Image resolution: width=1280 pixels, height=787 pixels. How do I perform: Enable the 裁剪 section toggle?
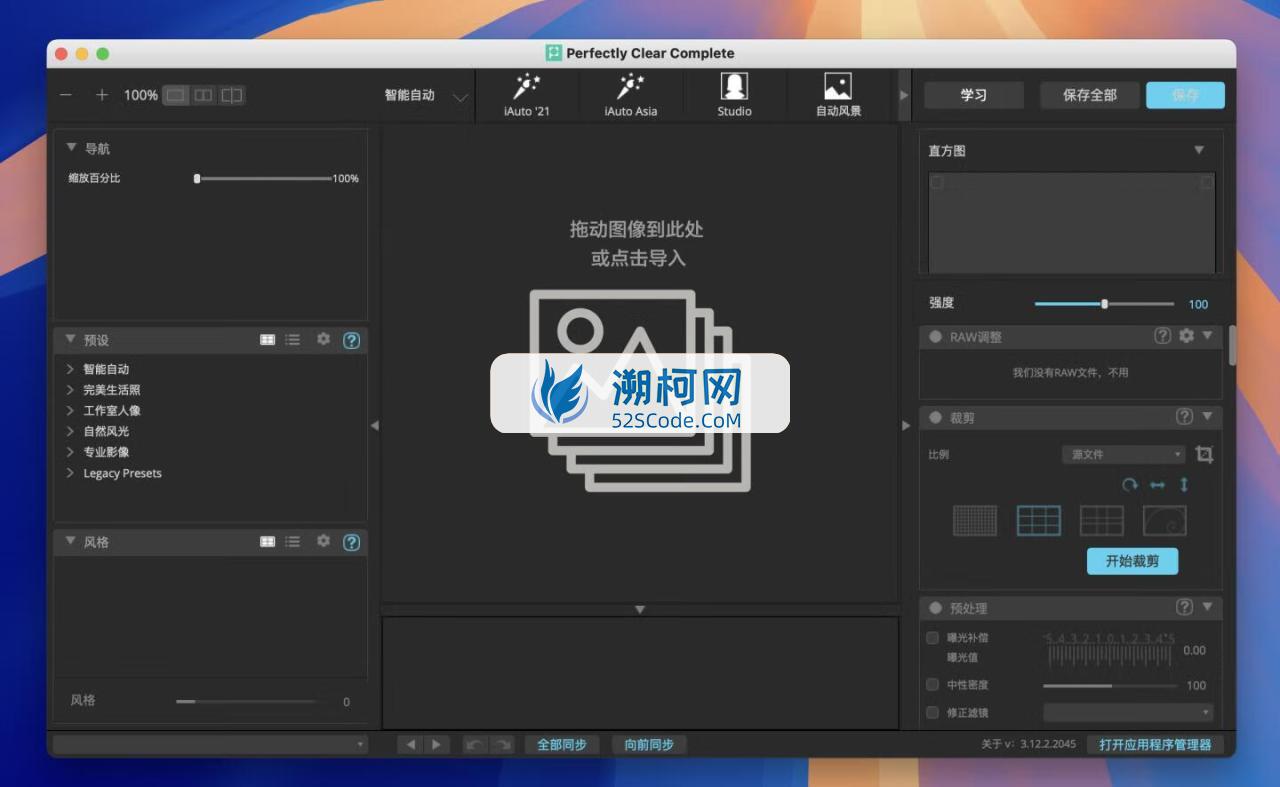[936, 417]
